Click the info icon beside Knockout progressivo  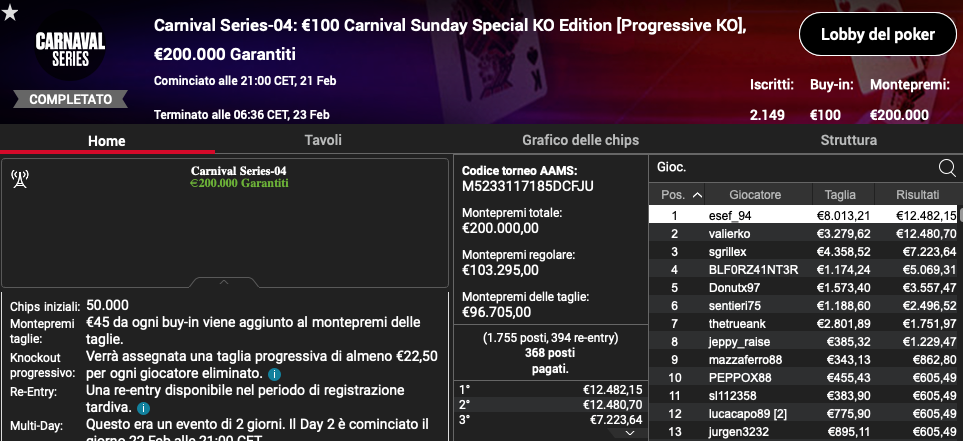click(x=275, y=373)
